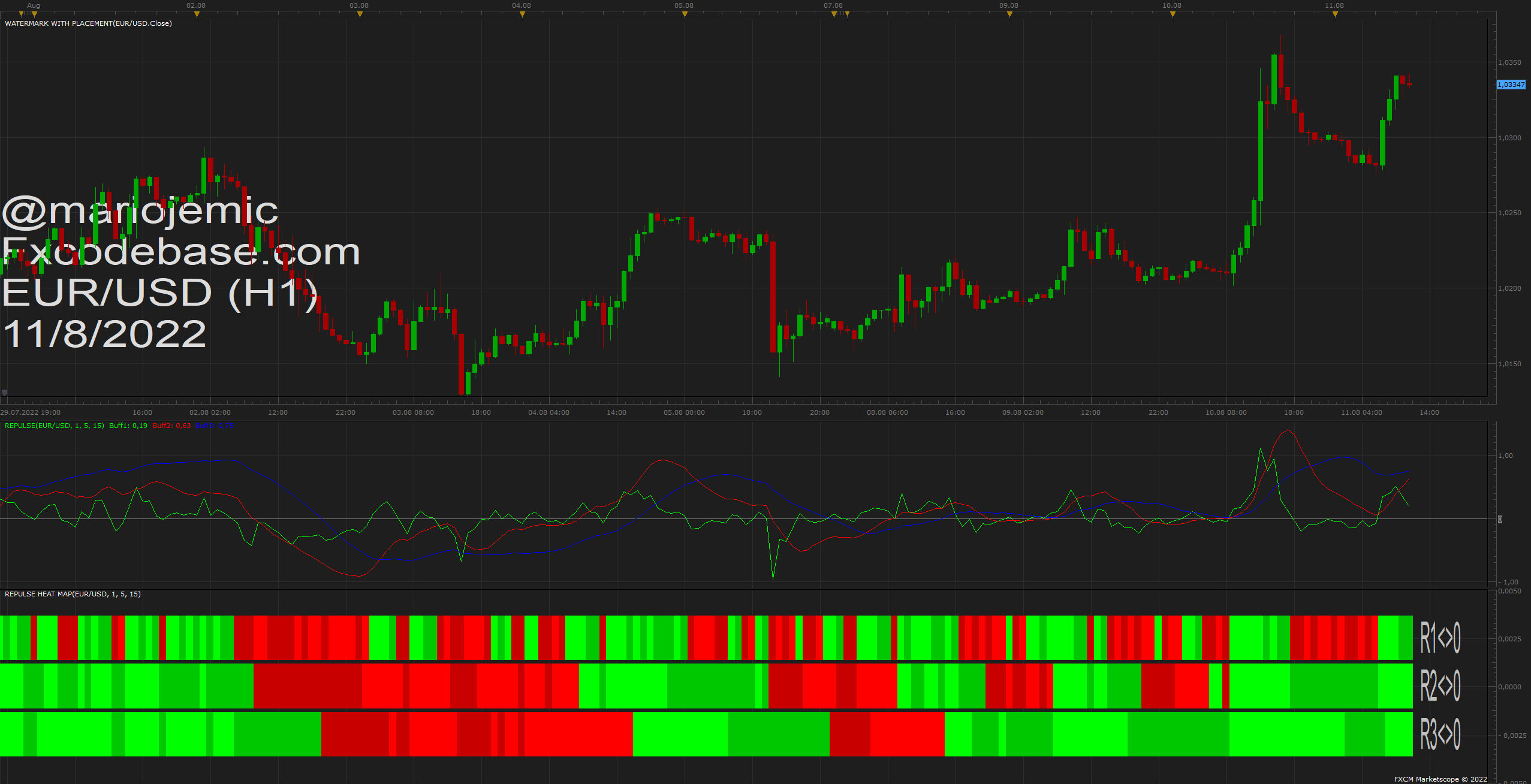Click the day marker under 02.08
This screenshot has width=1531, height=784.
197,14
